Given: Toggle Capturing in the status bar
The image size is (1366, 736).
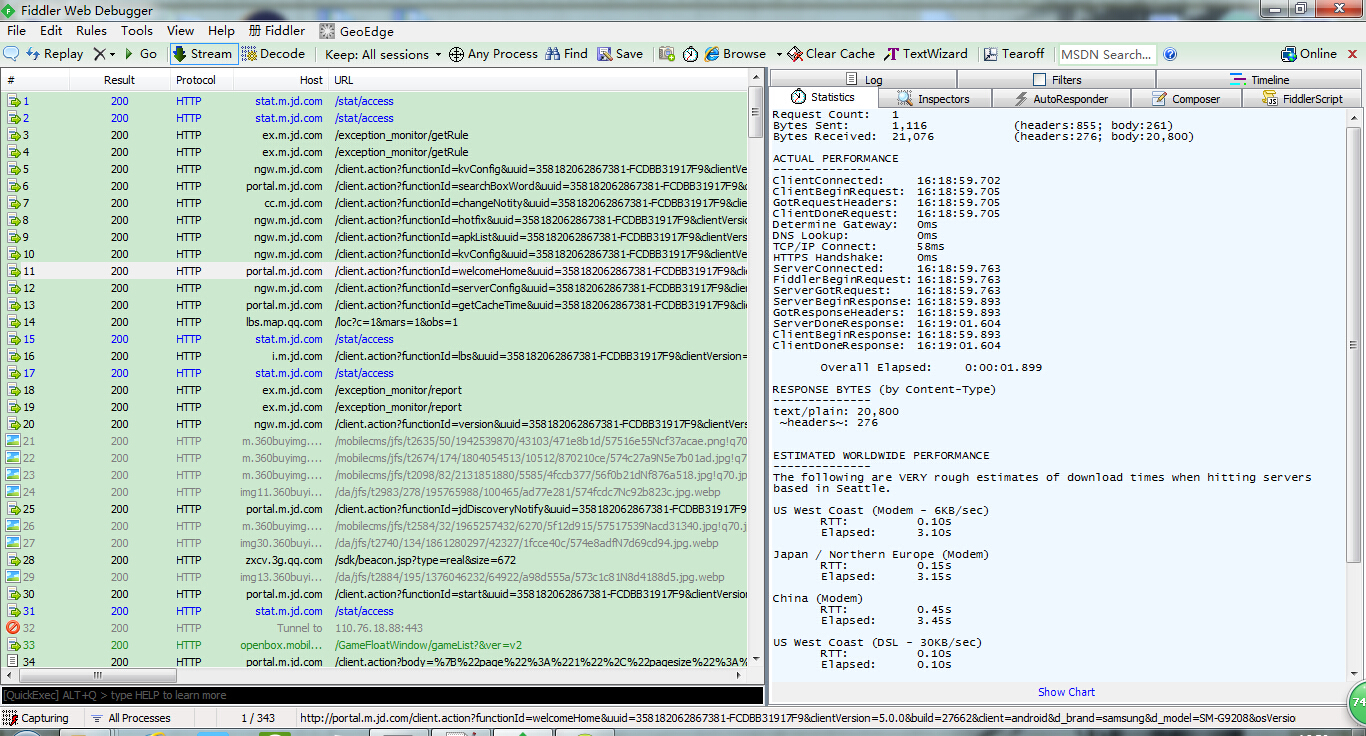Looking at the screenshot, I should 36,718.
